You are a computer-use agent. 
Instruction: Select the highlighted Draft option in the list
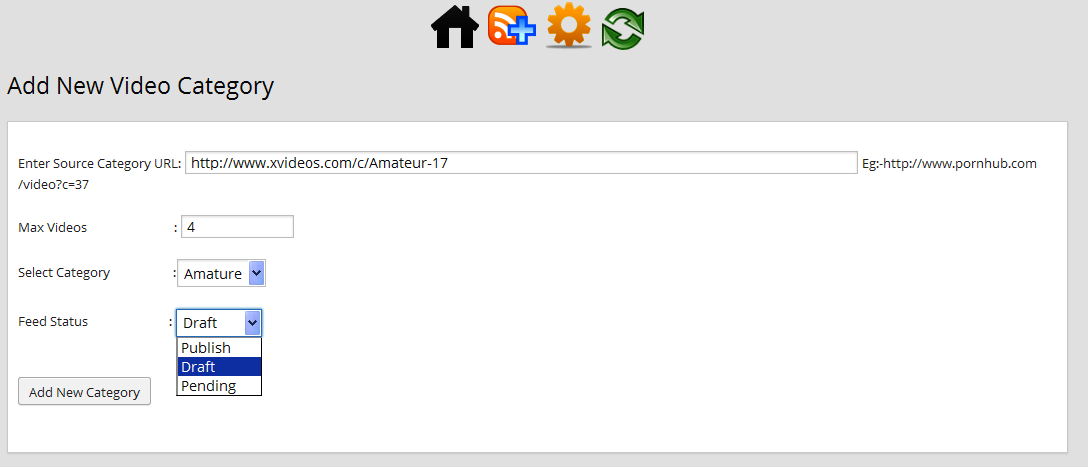pos(219,366)
